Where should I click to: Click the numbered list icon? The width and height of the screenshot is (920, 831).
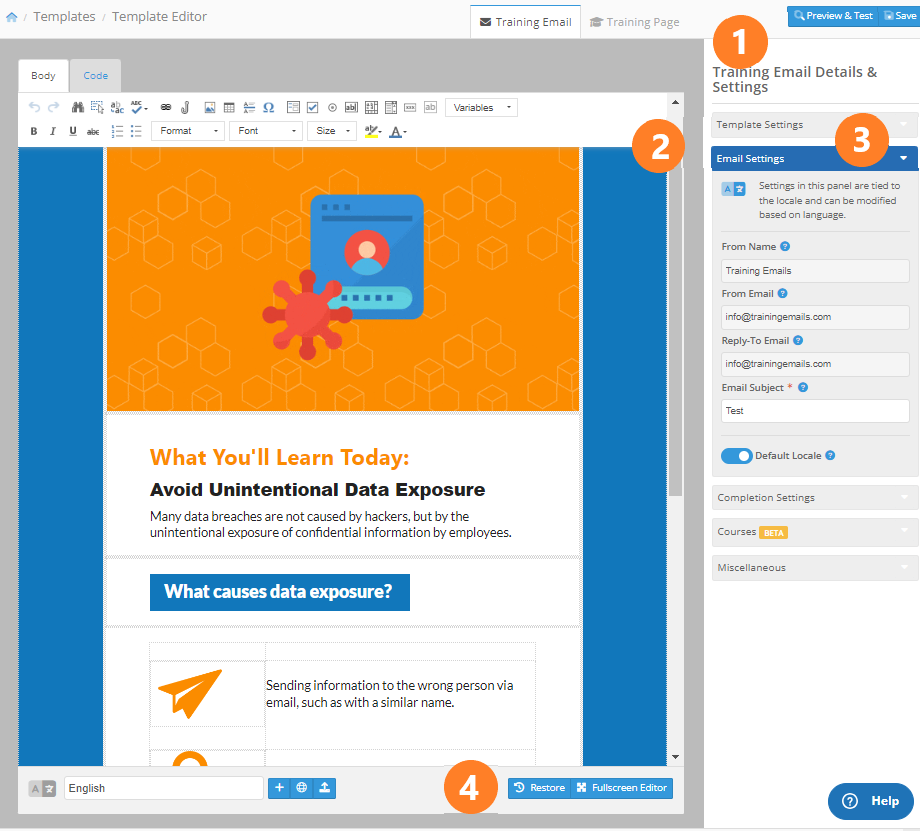(117, 131)
